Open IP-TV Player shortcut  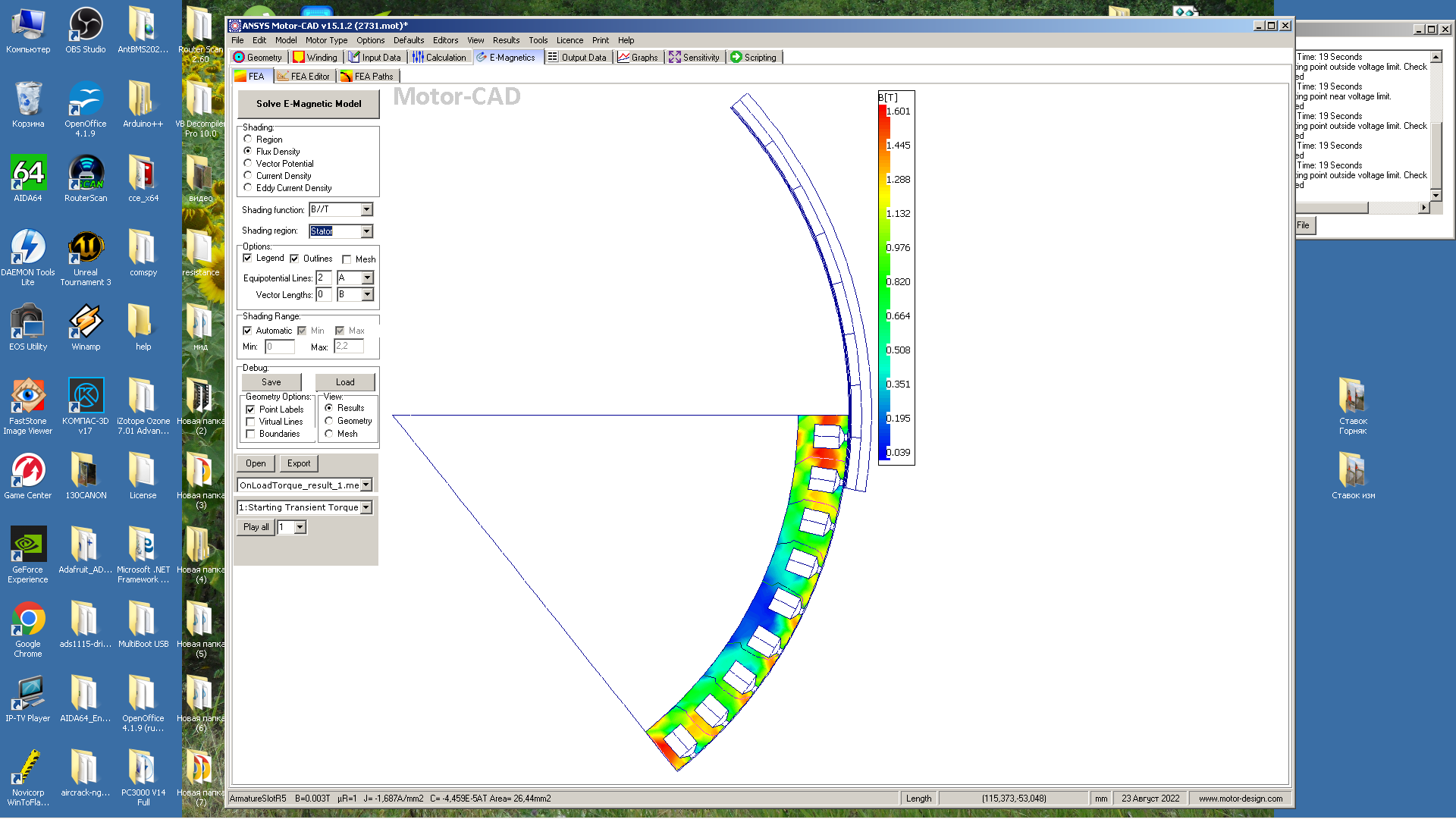pos(28,699)
